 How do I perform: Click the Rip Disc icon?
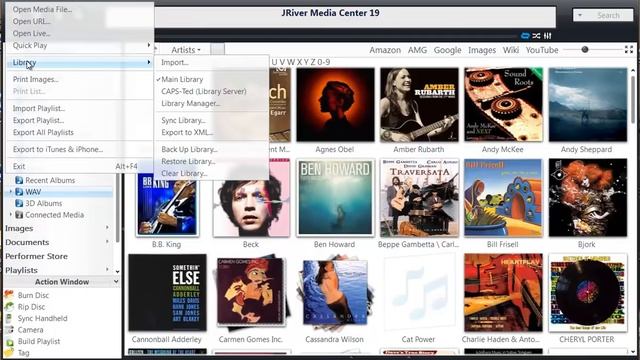9,307
